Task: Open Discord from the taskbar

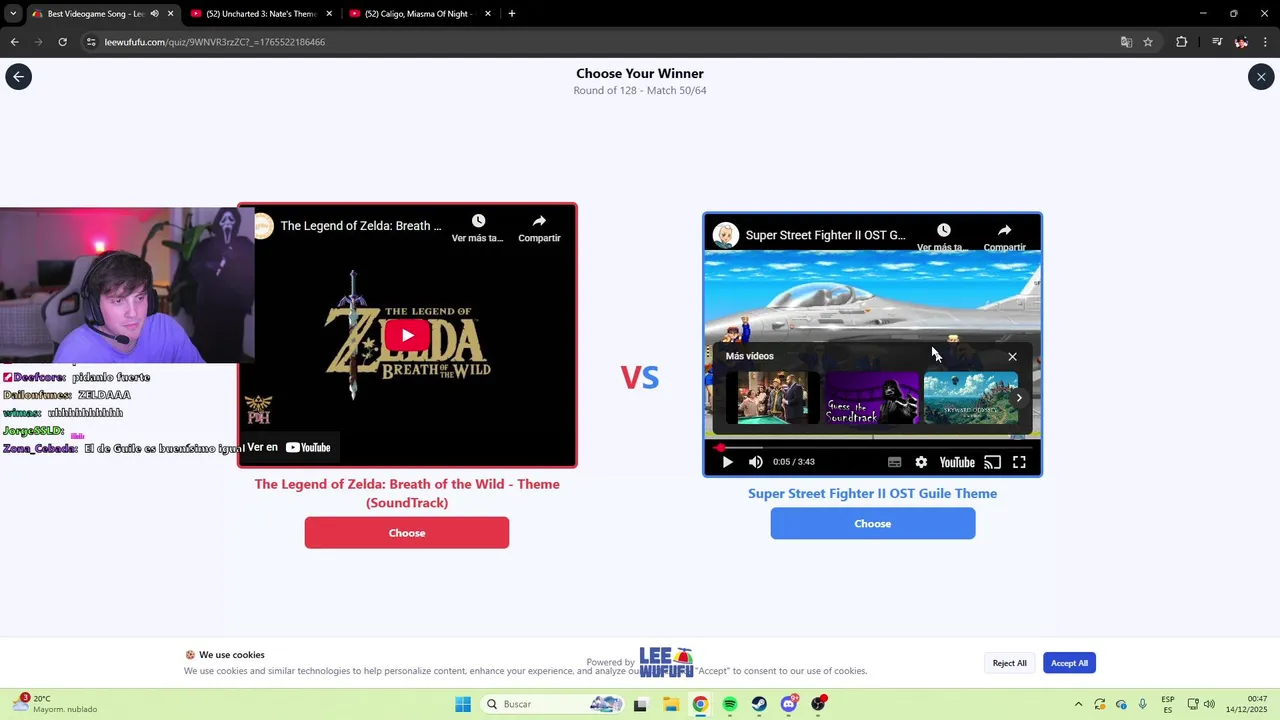Action: (x=789, y=704)
